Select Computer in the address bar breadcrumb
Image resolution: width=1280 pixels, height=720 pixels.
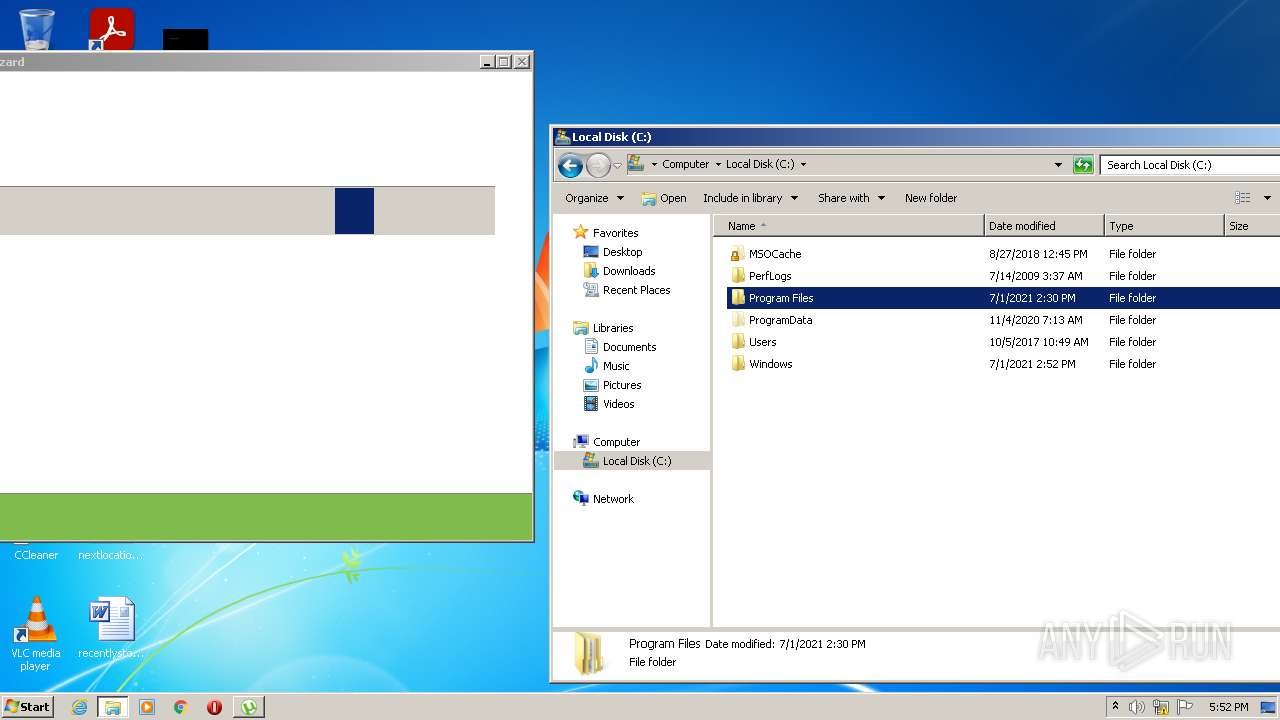(685, 165)
